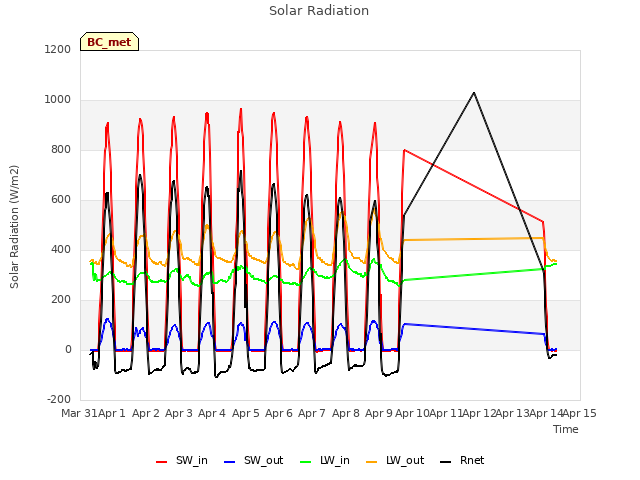Click the 1000 y-axis tick label
The height and width of the screenshot is (480, 640).
coord(58,100)
